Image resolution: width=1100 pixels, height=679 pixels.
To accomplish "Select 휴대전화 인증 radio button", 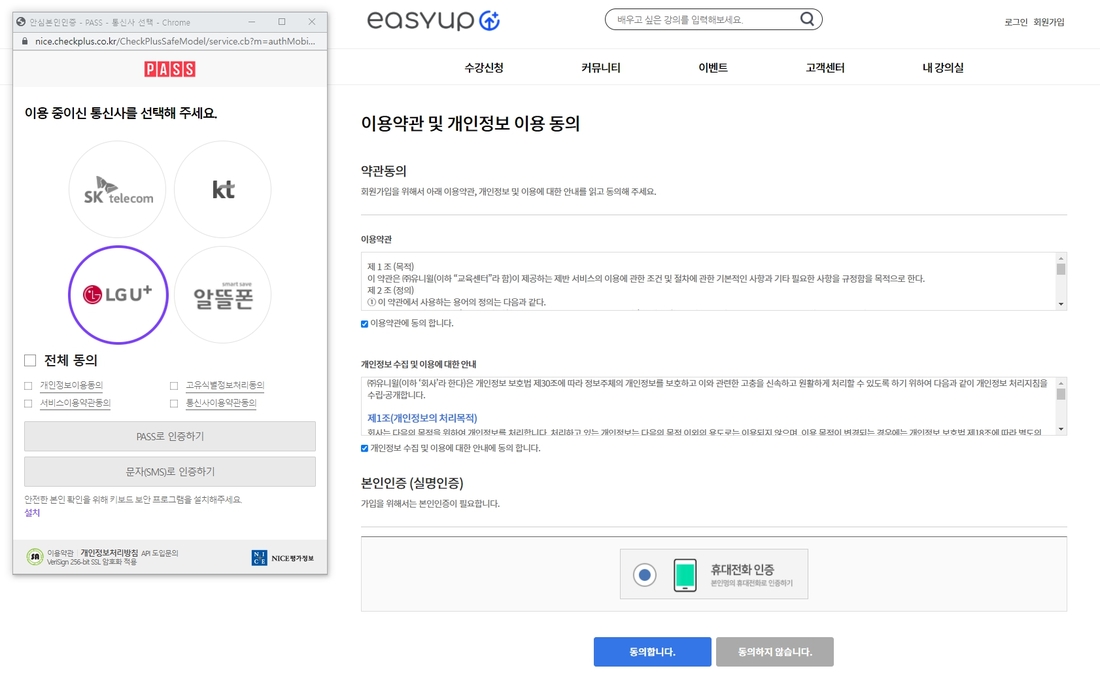I will (645, 575).
